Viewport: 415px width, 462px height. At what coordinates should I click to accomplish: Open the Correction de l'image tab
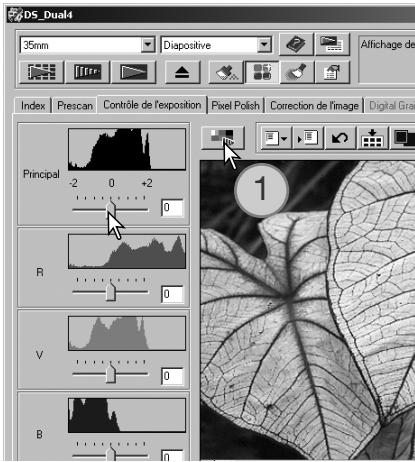click(314, 106)
